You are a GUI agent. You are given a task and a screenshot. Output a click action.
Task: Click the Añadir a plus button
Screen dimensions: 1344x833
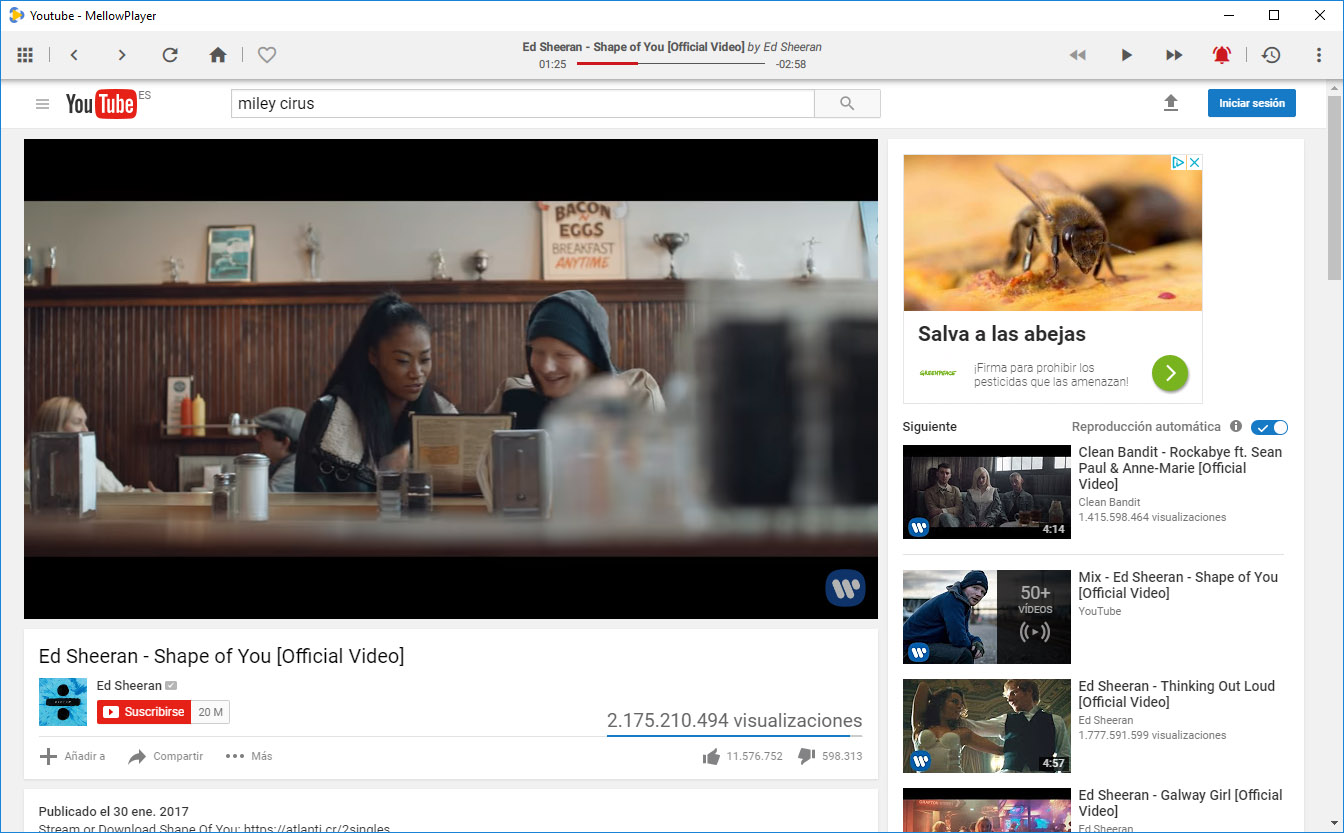72,756
